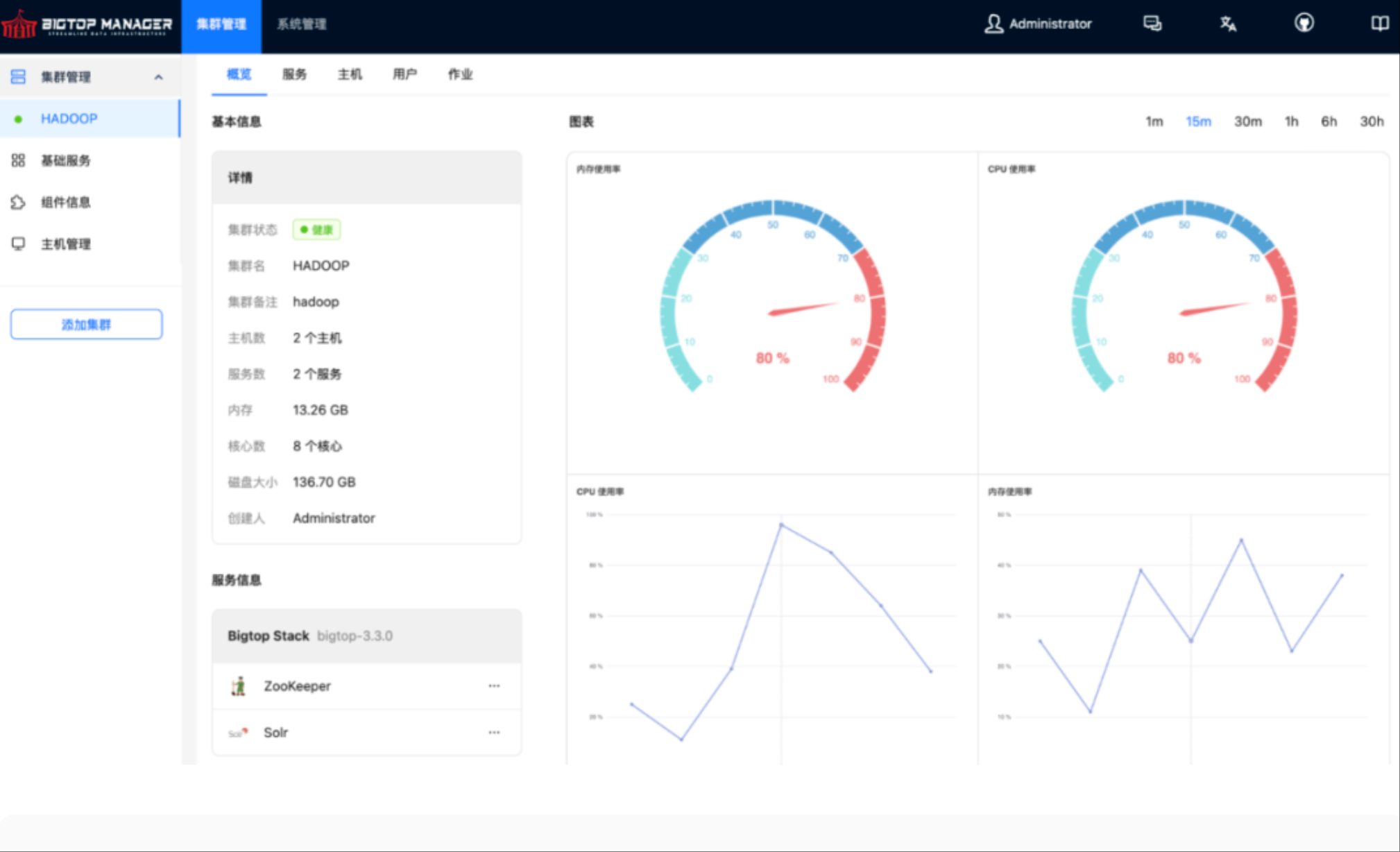
Task: Switch to 系统管理 in top navigation
Action: point(301,24)
